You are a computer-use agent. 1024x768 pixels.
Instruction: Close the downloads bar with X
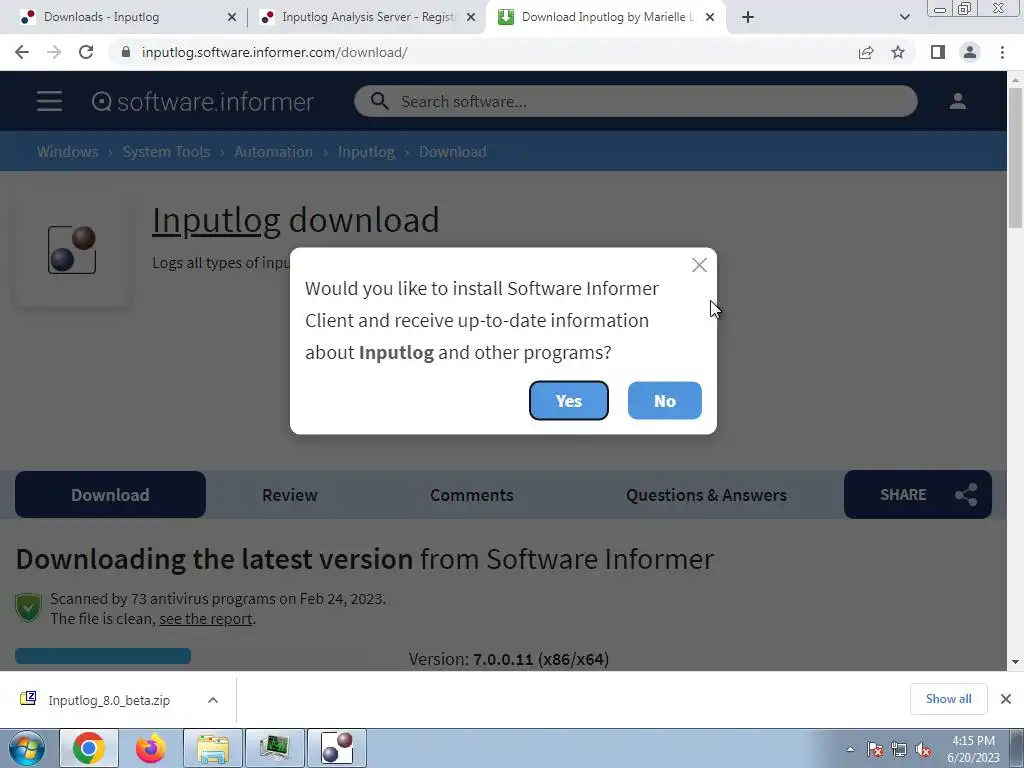pyautogui.click(x=1006, y=699)
